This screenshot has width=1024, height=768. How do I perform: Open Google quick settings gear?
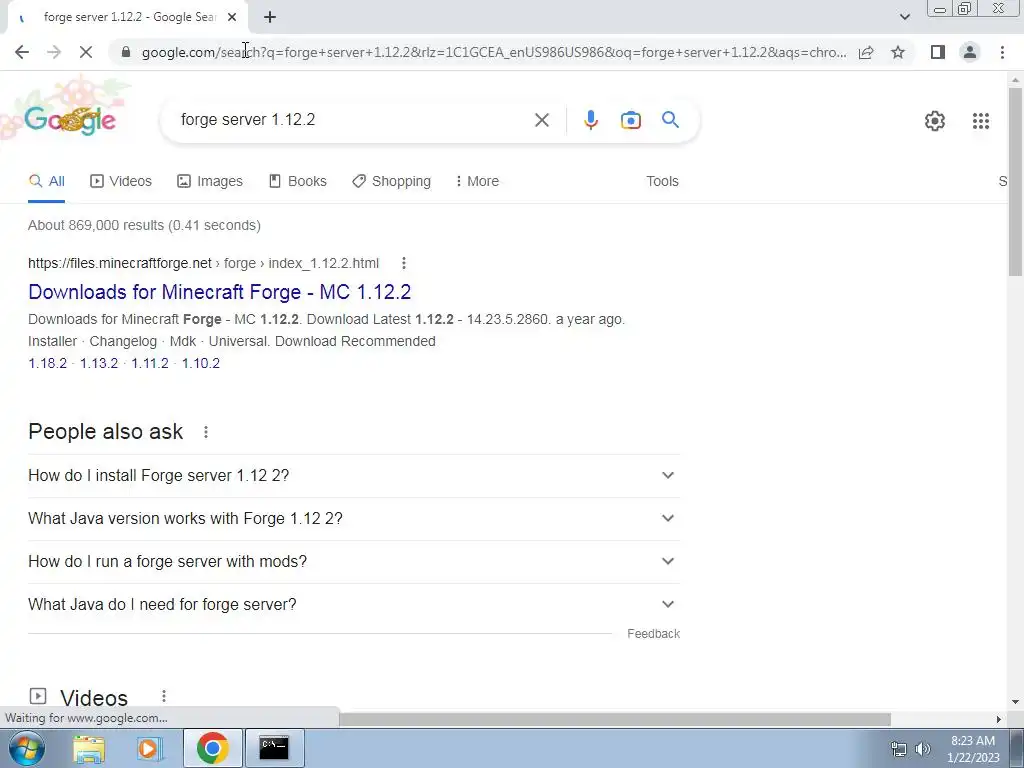point(935,121)
